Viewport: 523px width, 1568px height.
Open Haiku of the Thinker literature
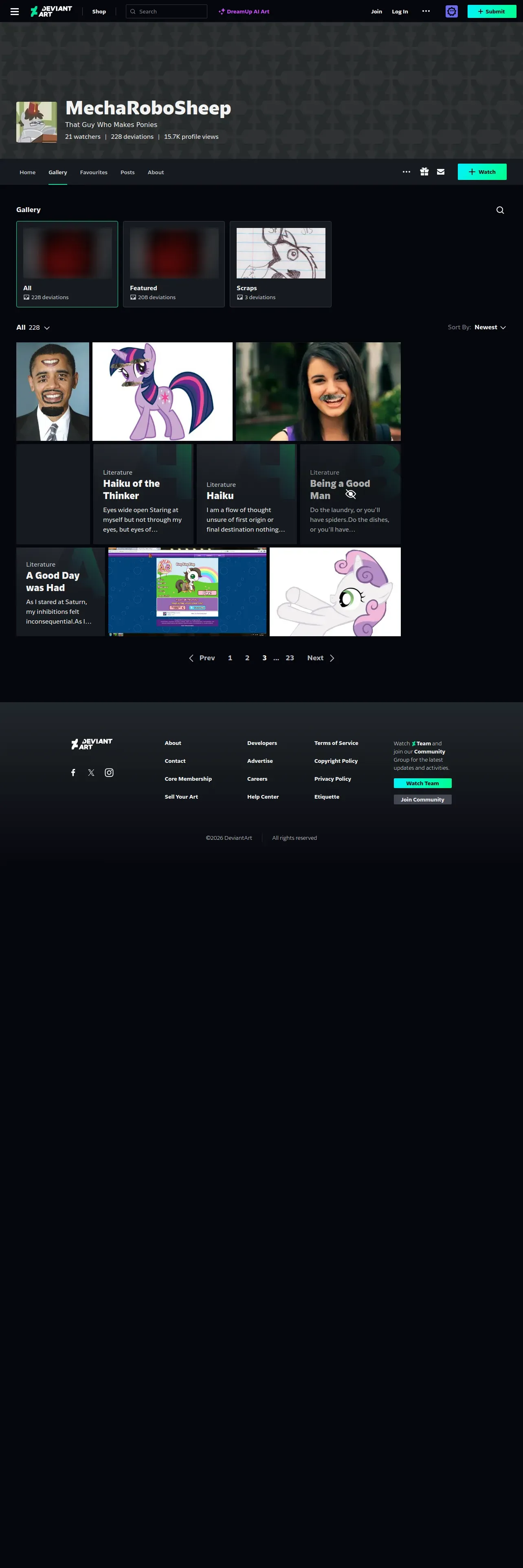point(143,494)
